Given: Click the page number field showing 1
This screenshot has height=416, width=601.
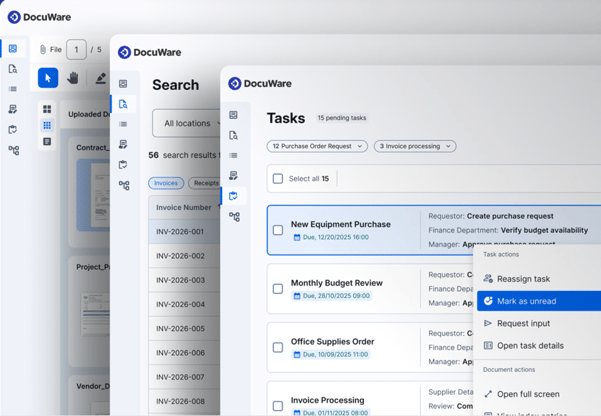Looking at the screenshot, I should tap(76, 49).
